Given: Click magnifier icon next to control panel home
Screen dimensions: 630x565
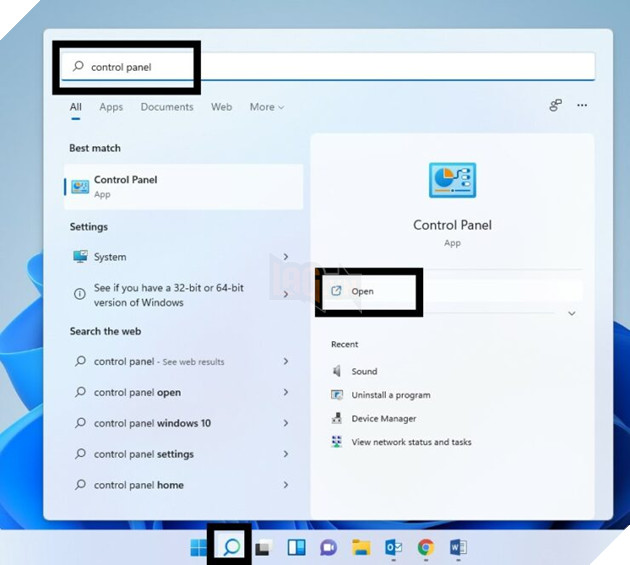Looking at the screenshot, I should coord(80,485).
